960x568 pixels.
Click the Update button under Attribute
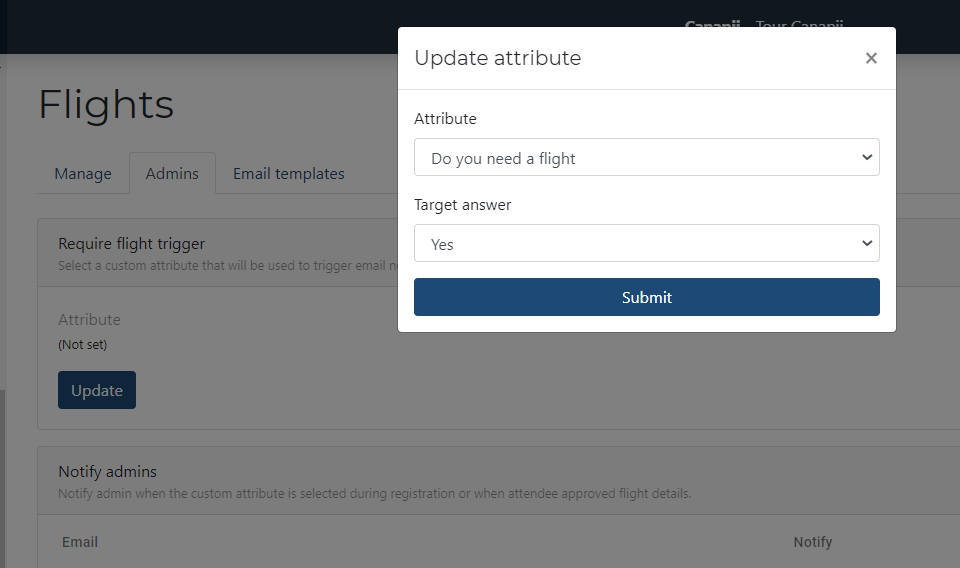[x=96, y=390]
